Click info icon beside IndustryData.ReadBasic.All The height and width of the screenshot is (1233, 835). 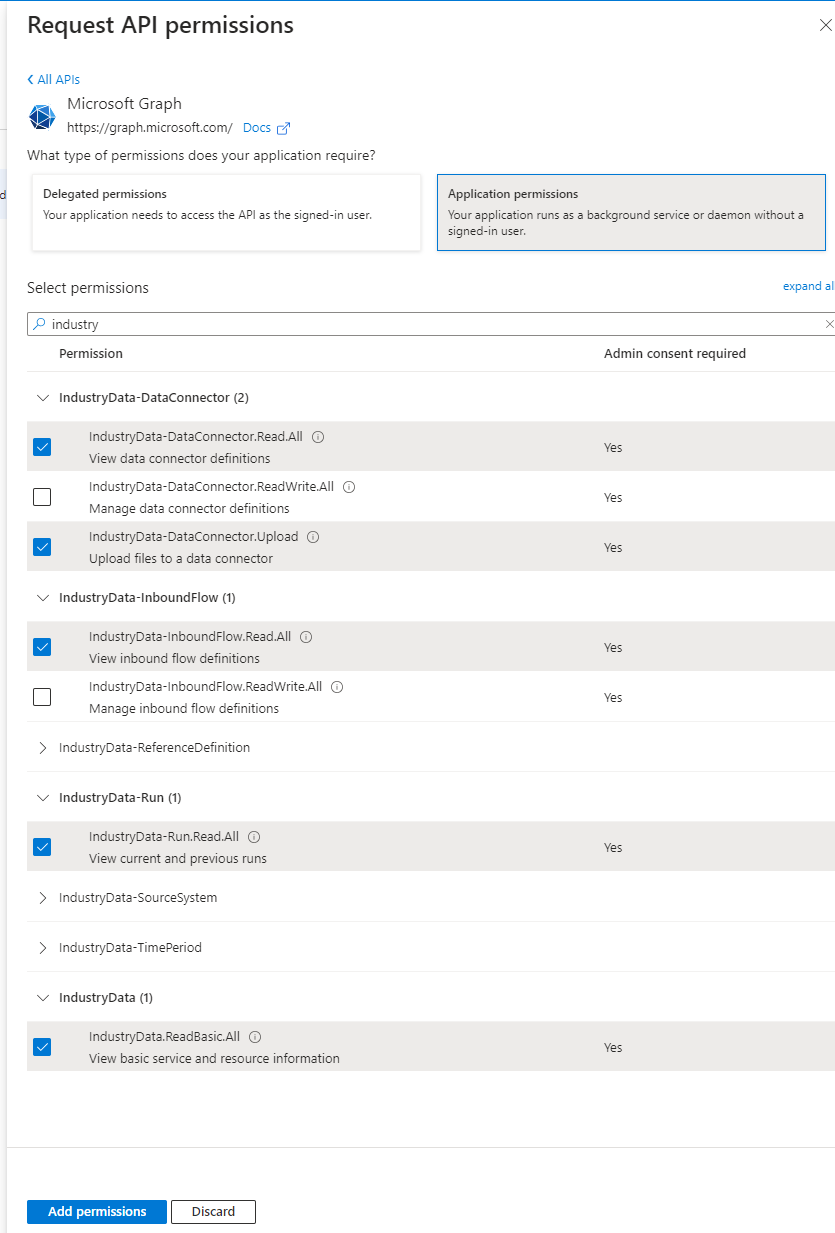(255, 1037)
